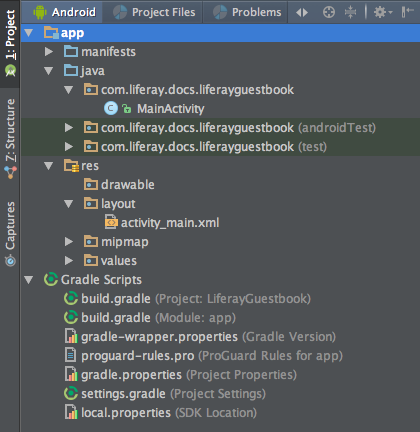Select gradle-wrapper.properties file

click(x=209, y=337)
